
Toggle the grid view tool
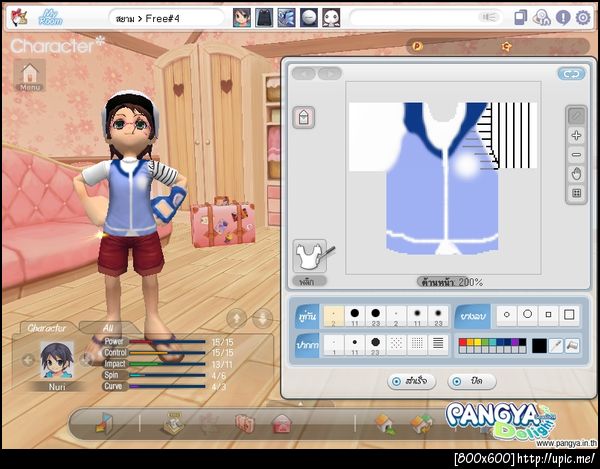[x=576, y=193]
